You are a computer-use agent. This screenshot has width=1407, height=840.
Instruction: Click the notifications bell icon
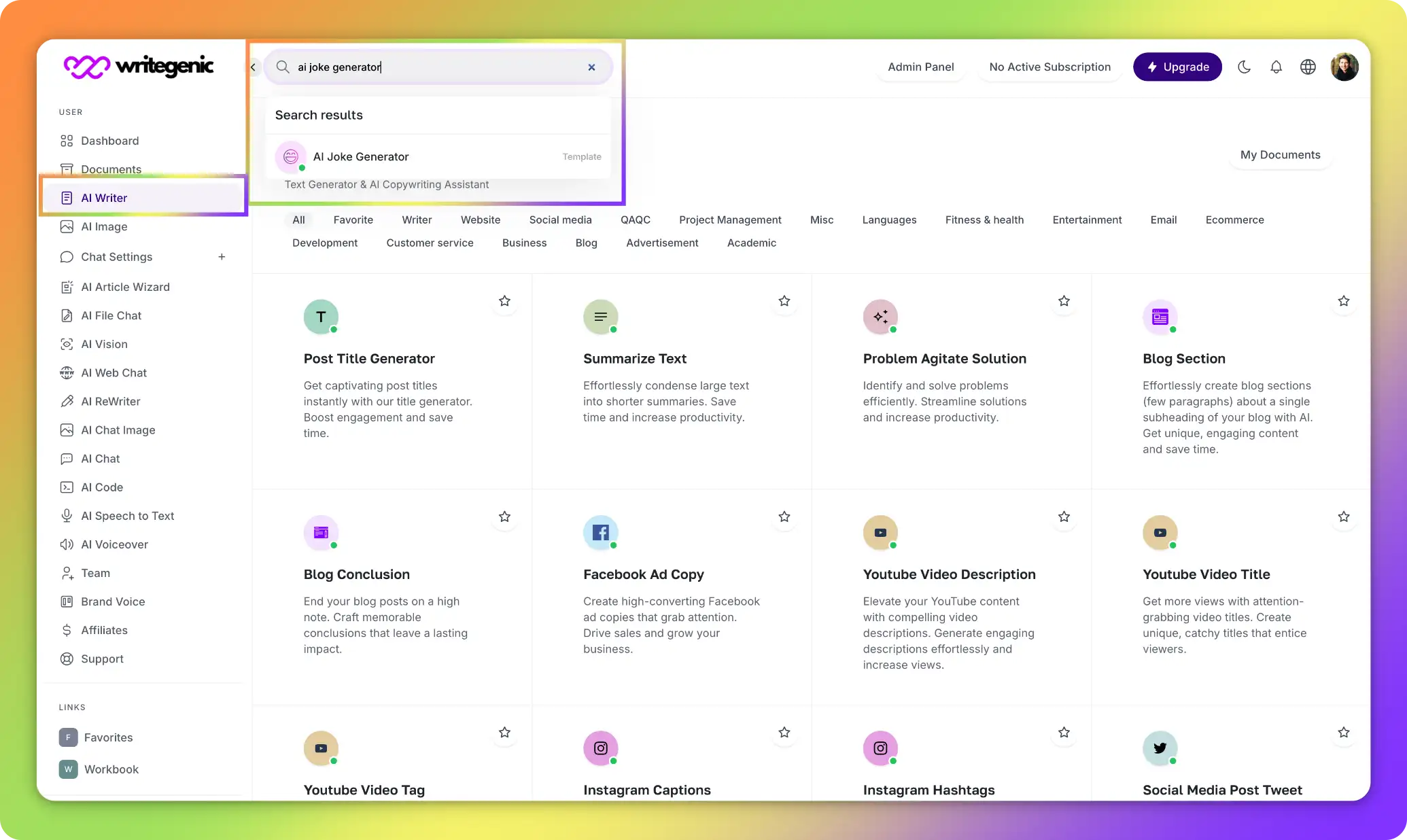coord(1276,66)
